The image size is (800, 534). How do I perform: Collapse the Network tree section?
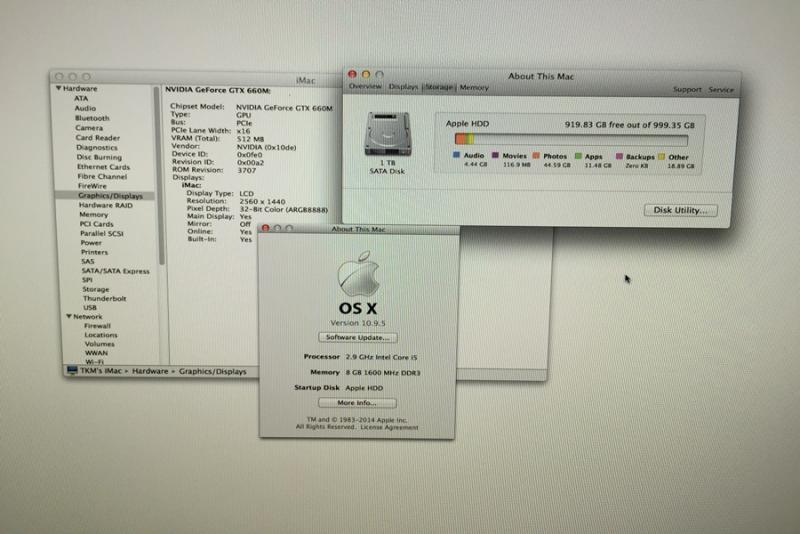tap(68, 316)
